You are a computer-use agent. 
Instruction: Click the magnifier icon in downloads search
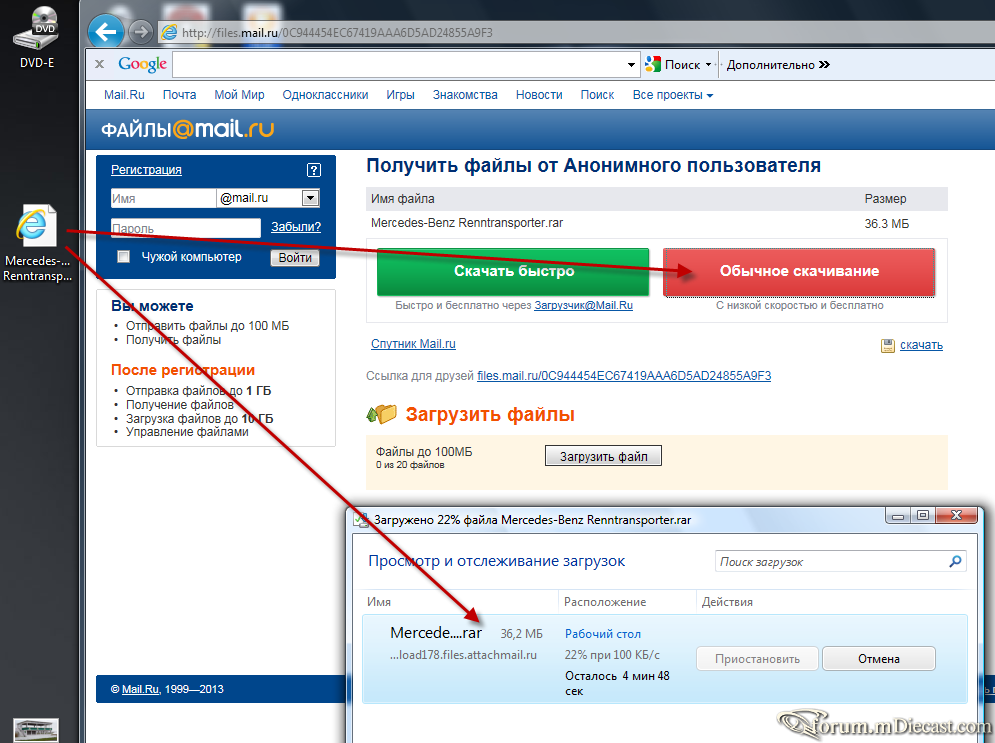[955, 561]
